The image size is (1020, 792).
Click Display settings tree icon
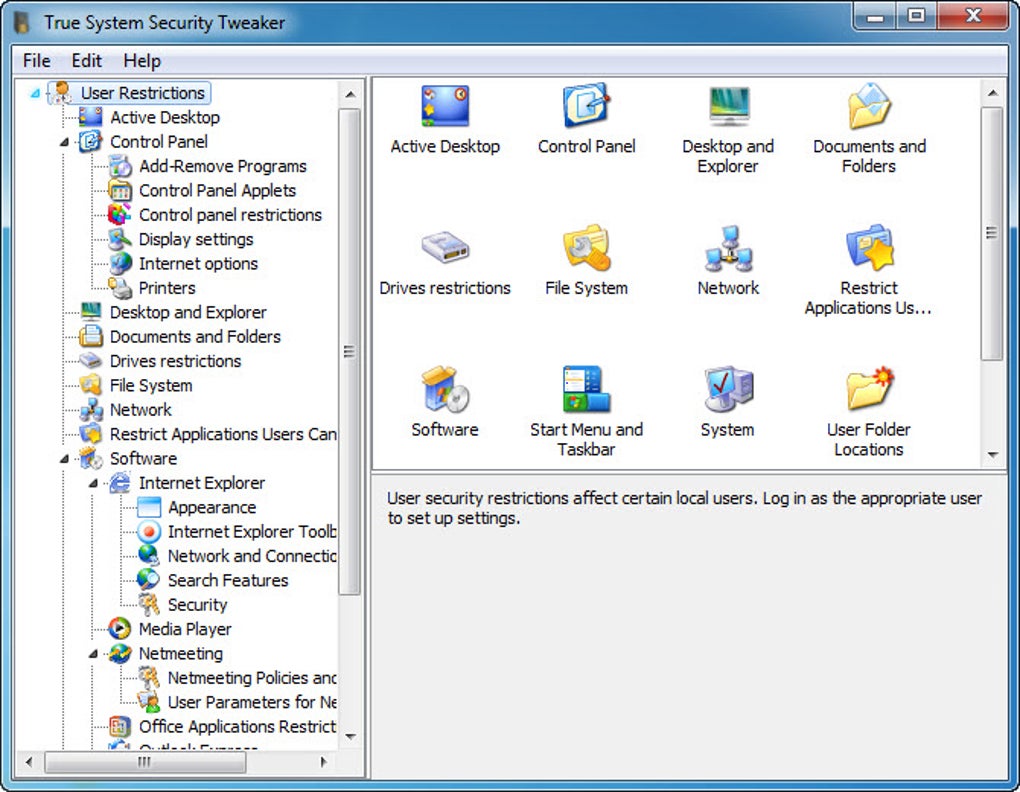[120, 239]
